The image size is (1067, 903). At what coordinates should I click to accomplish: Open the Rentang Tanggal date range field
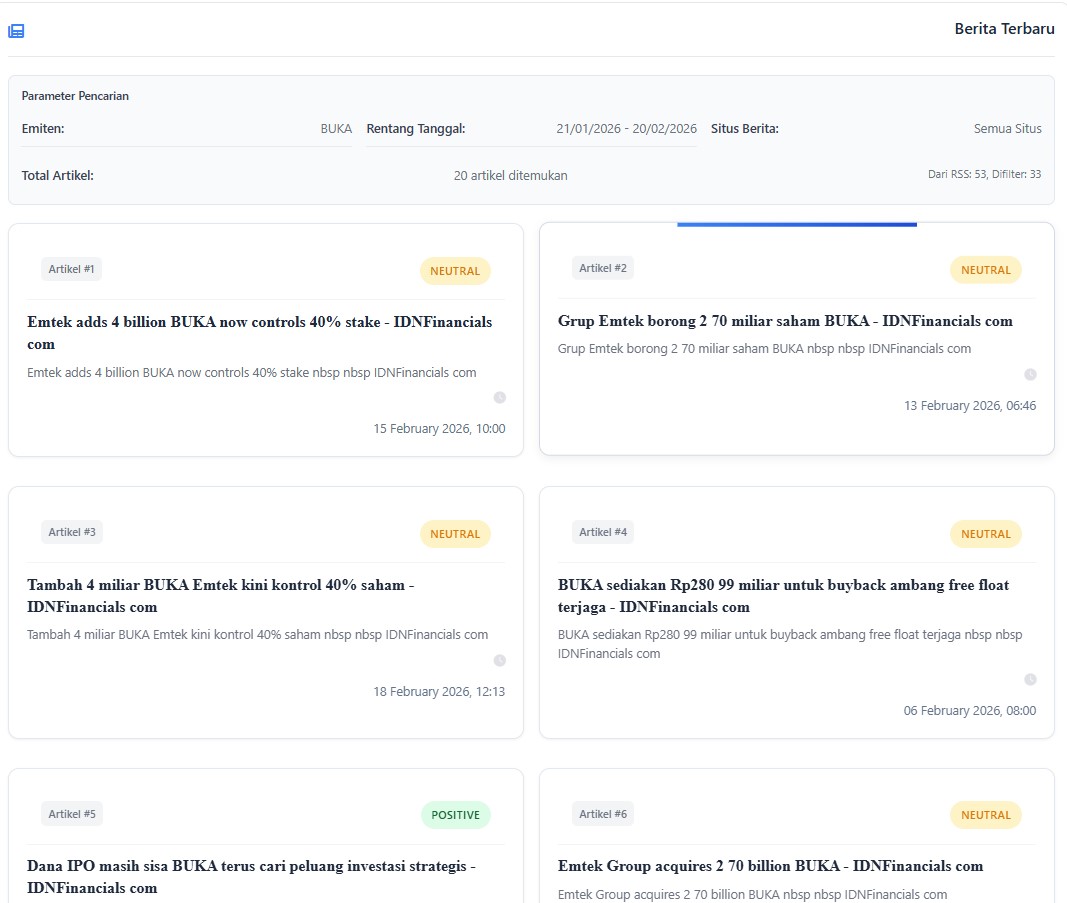point(626,129)
